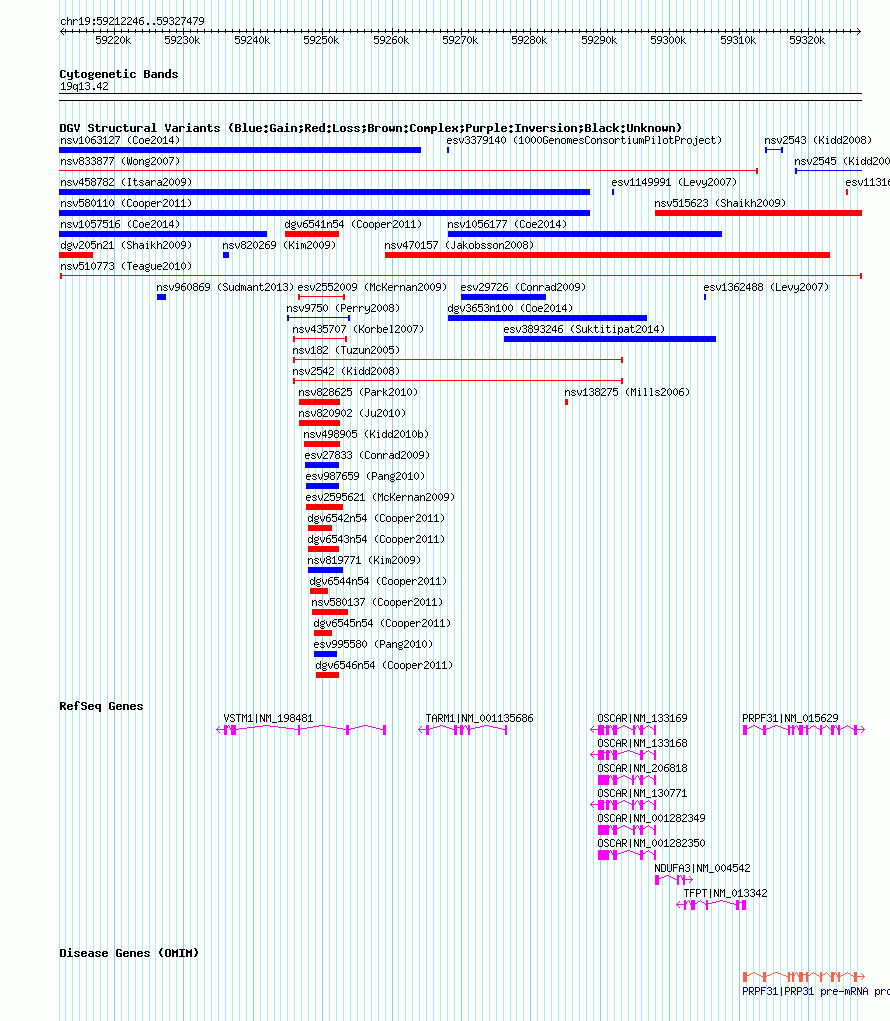Select the 19q13.42 cytogenetic band label
The image size is (890, 1021).
pyautogui.click(x=84, y=87)
